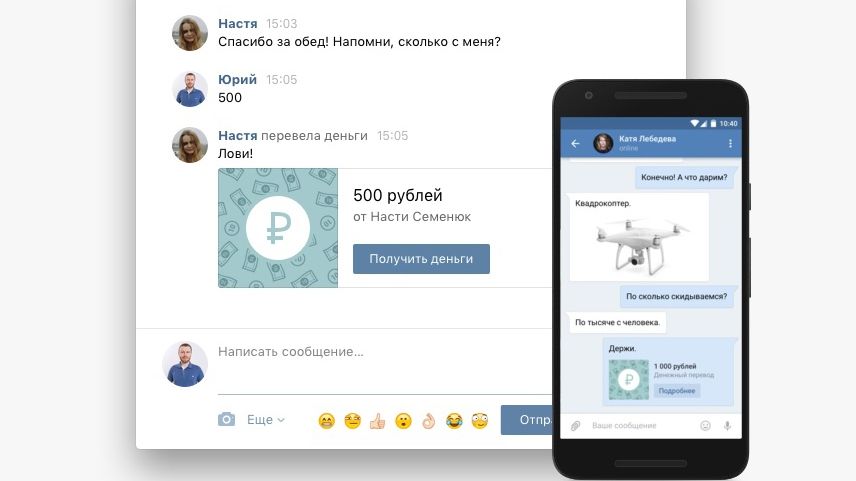Expand the Еще attachments dropdown
This screenshot has width=856, height=481.
pos(265,420)
